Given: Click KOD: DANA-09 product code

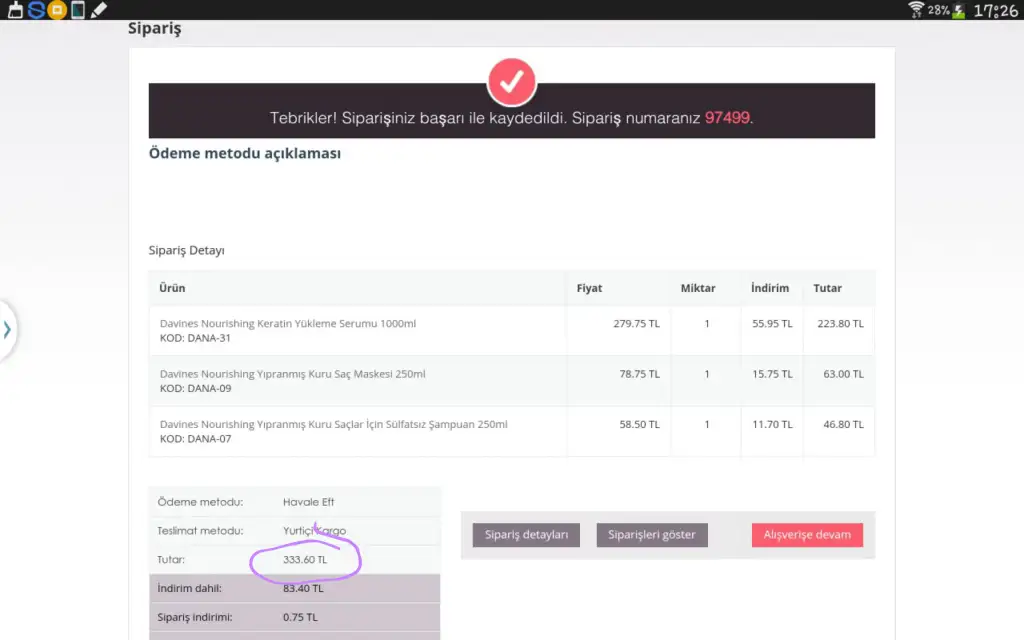Looking at the screenshot, I should pyautogui.click(x=195, y=388).
